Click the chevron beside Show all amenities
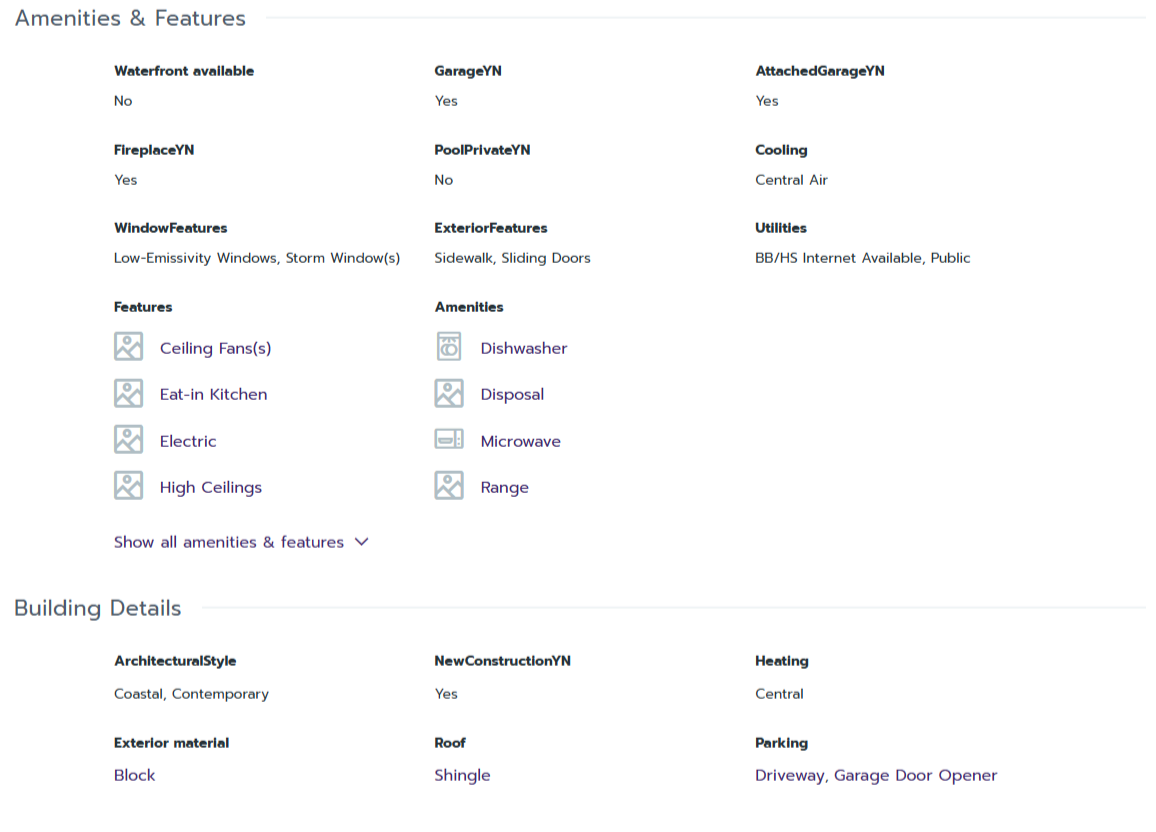Image resolution: width=1156 pixels, height=832 pixels. tap(362, 542)
